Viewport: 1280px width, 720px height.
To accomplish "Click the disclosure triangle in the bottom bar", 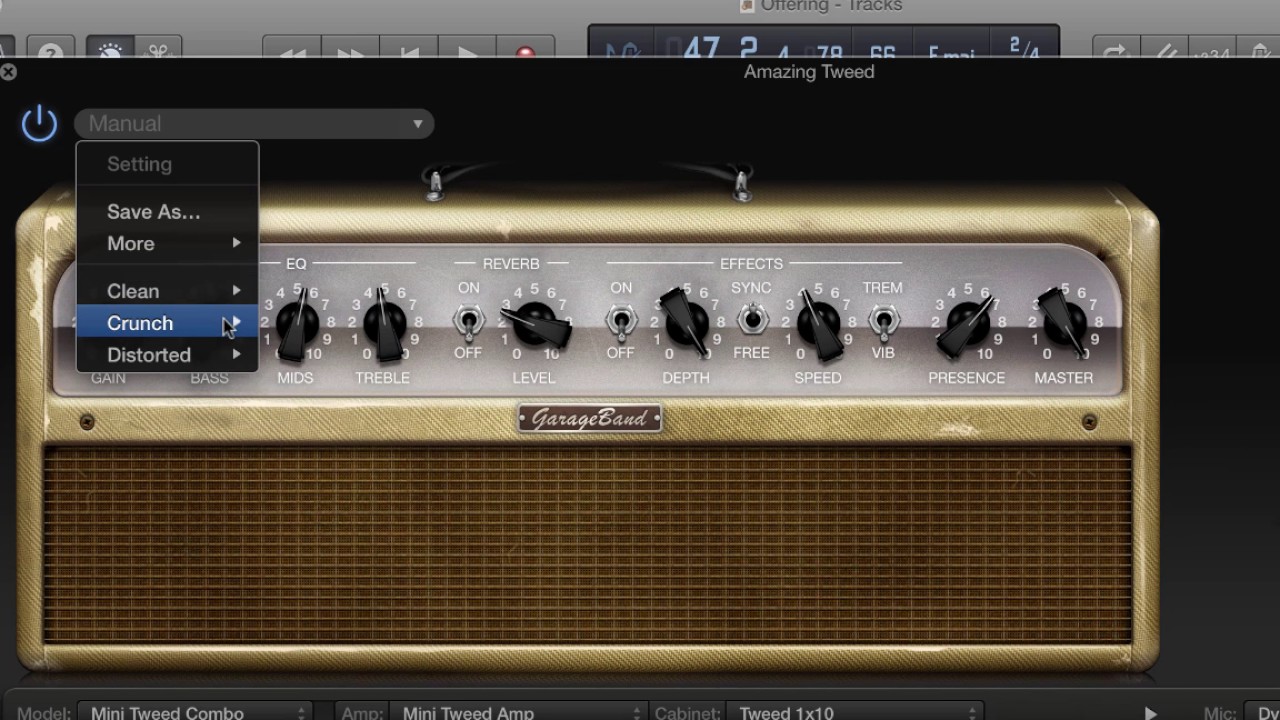I will pyautogui.click(x=1150, y=713).
